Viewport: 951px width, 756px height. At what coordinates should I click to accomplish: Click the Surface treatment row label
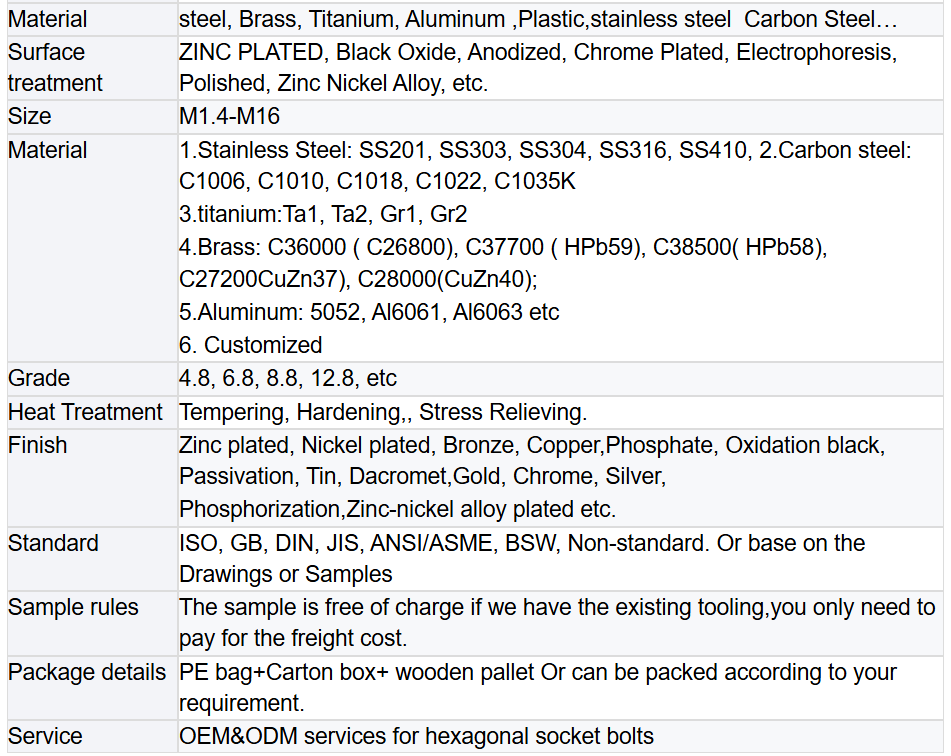point(55,67)
